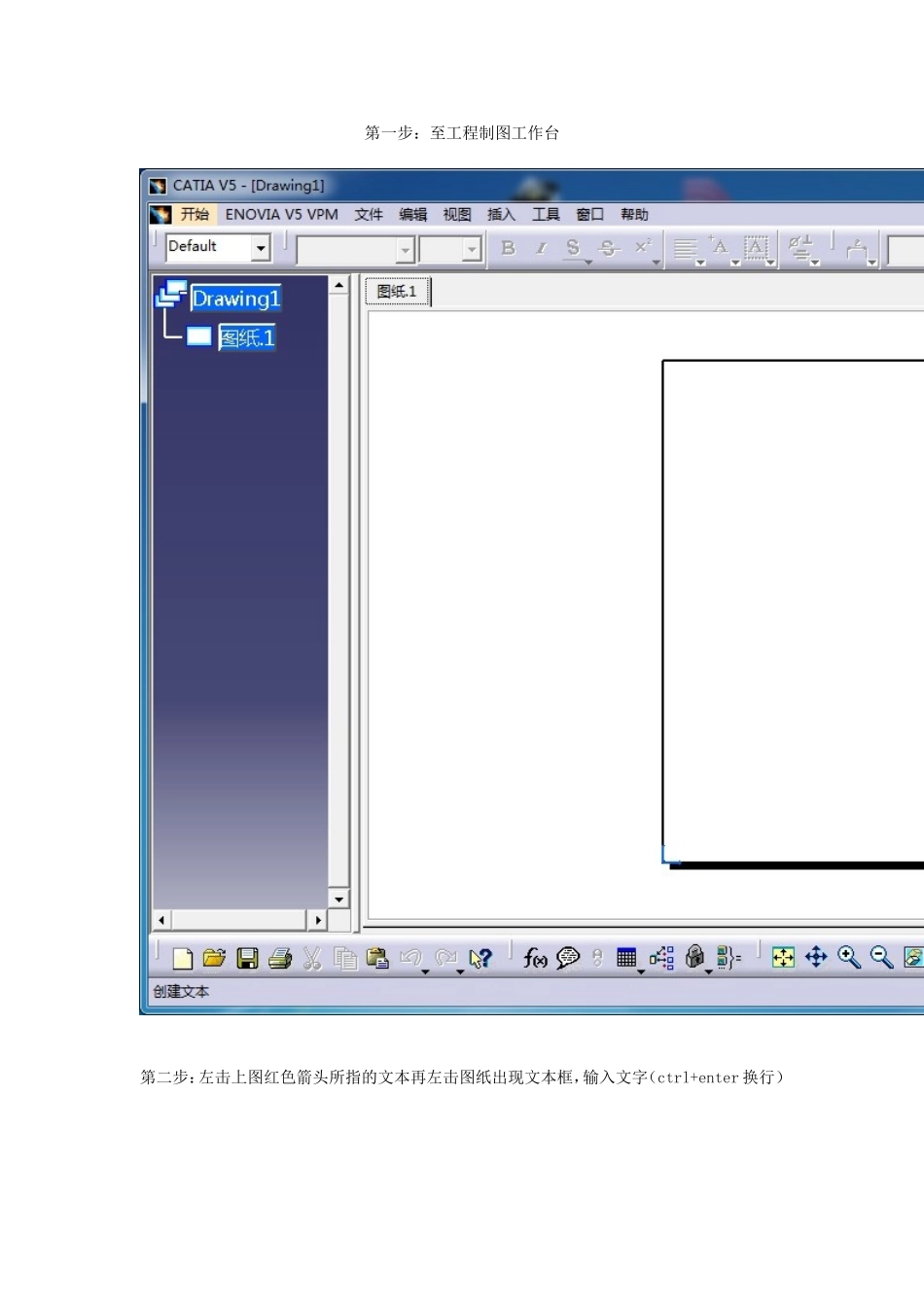This screenshot has height=1307, width=924.
Task: Click the anchor point text icon
Action: point(719,246)
